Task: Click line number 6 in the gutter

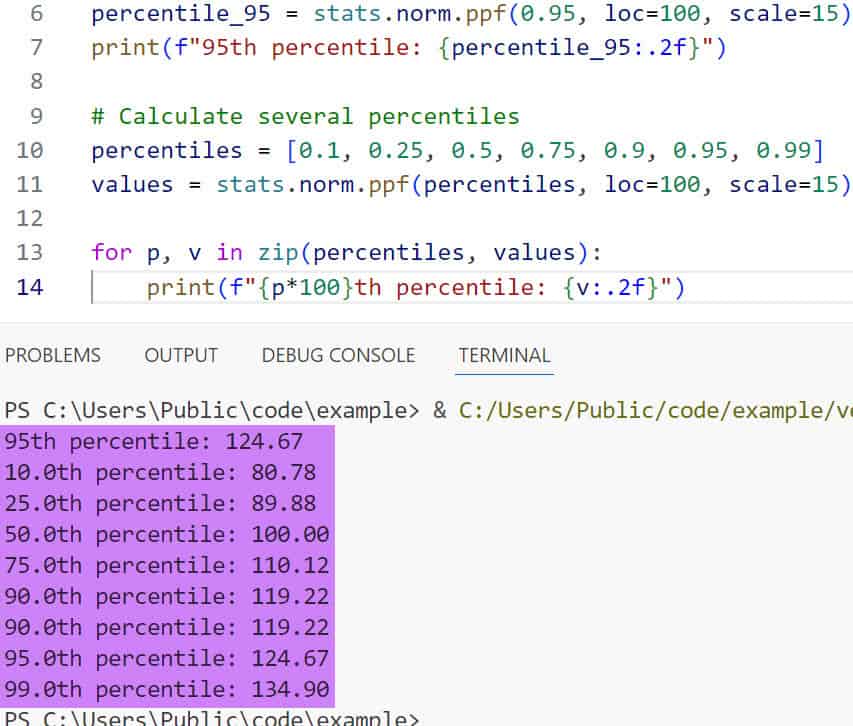Action: (x=37, y=15)
